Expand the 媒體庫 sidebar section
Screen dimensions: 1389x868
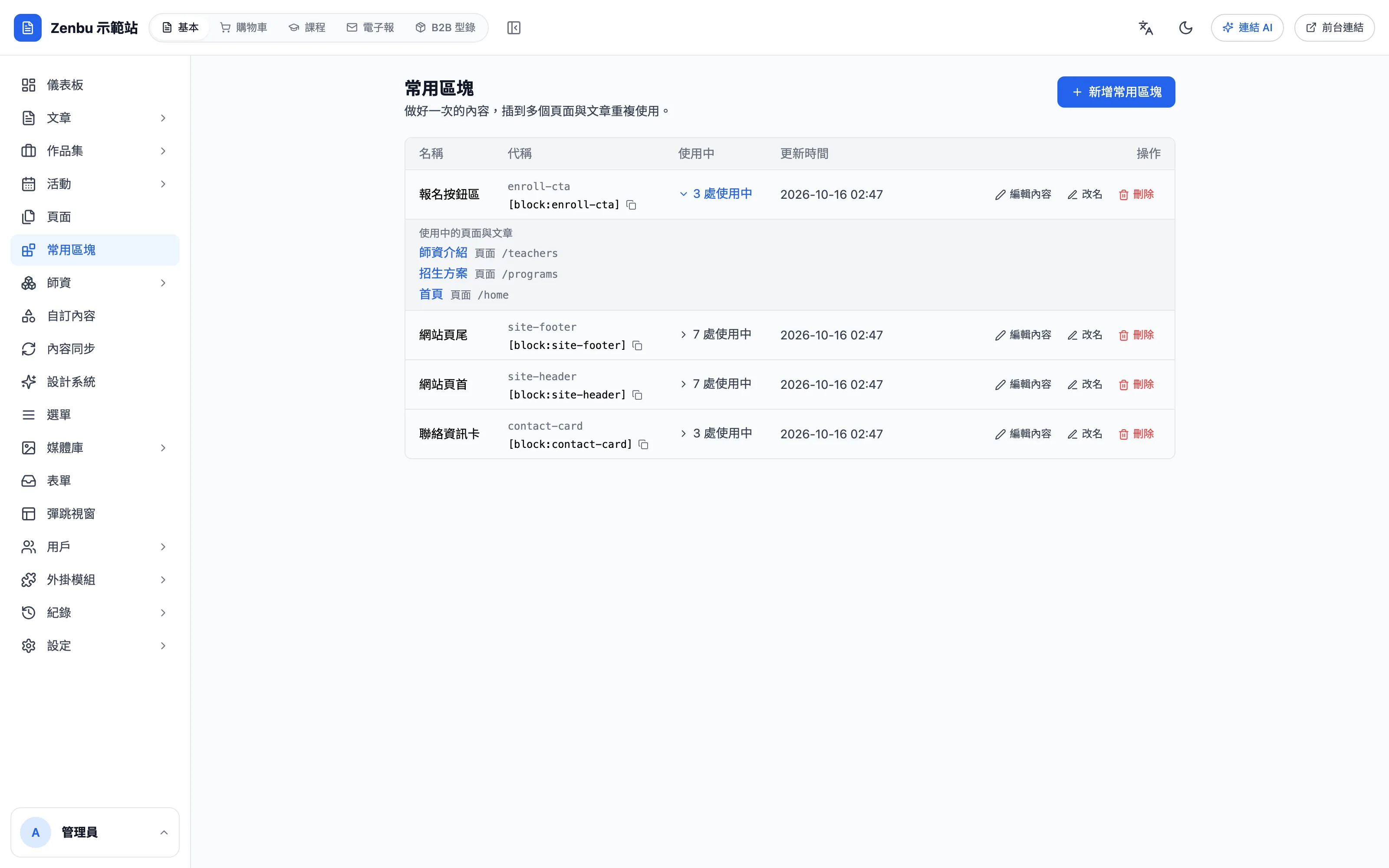(95, 448)
